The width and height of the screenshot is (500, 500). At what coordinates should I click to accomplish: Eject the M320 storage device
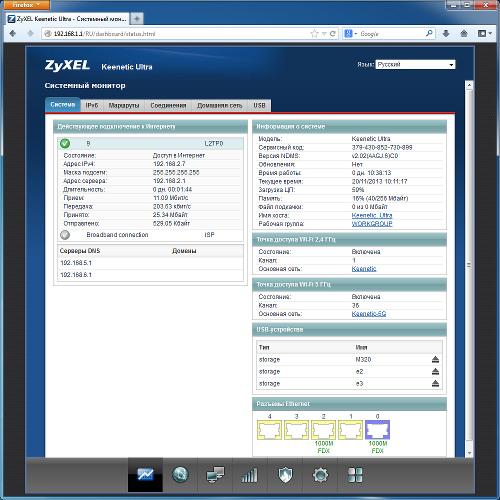(435, 359)
